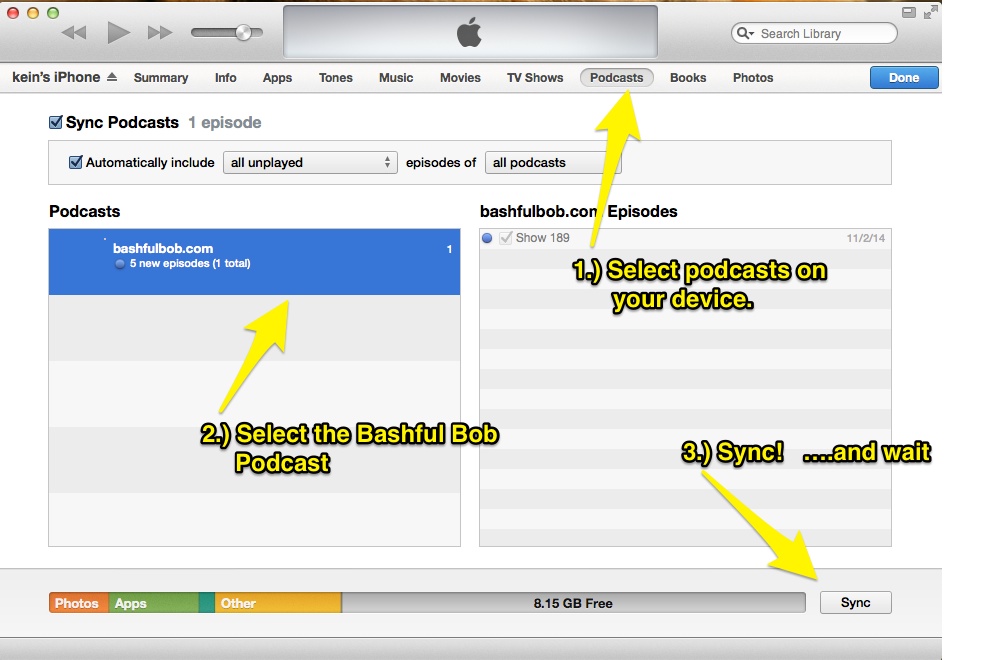This screenshot has width=985, height=660.
Task: Click the teal storage segment between Apps and Other
Action: point(207,603)
